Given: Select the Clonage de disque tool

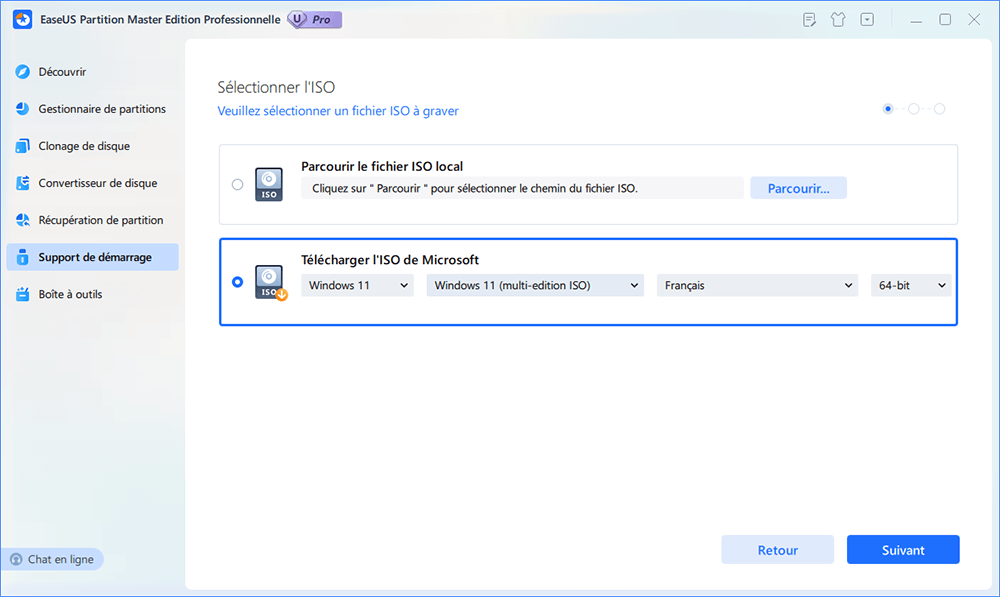Looking at the screenshot, I should 77,145.
